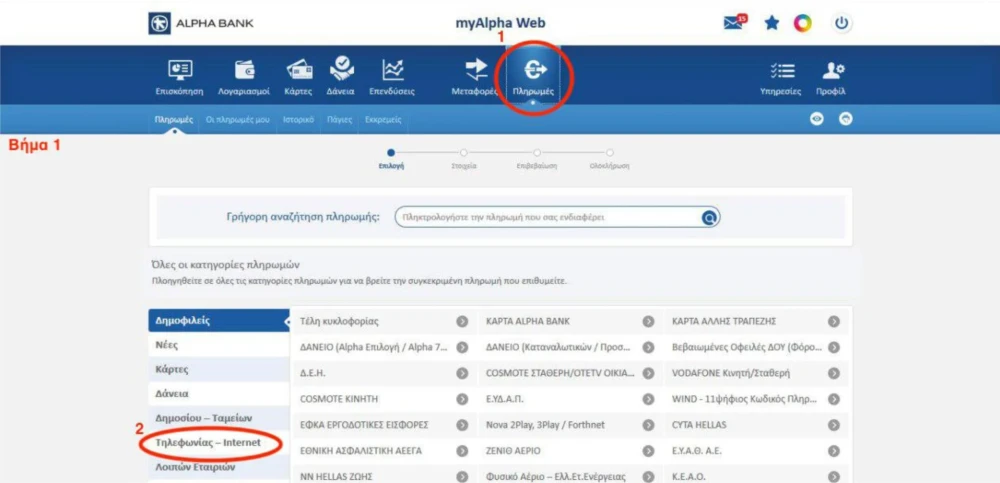1000x483 pixels.
Task: Open the Κάρτες cards icon
Action: [298, 69]
